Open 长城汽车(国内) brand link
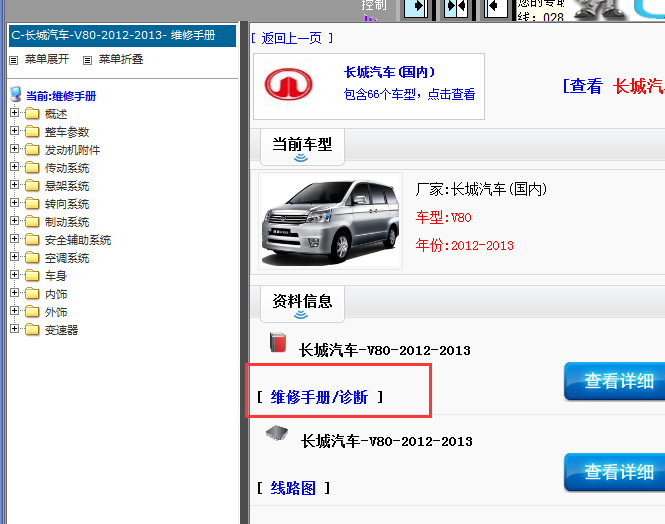Image resolution: width=665 pixels, height=524 pixels. [389, 72]
